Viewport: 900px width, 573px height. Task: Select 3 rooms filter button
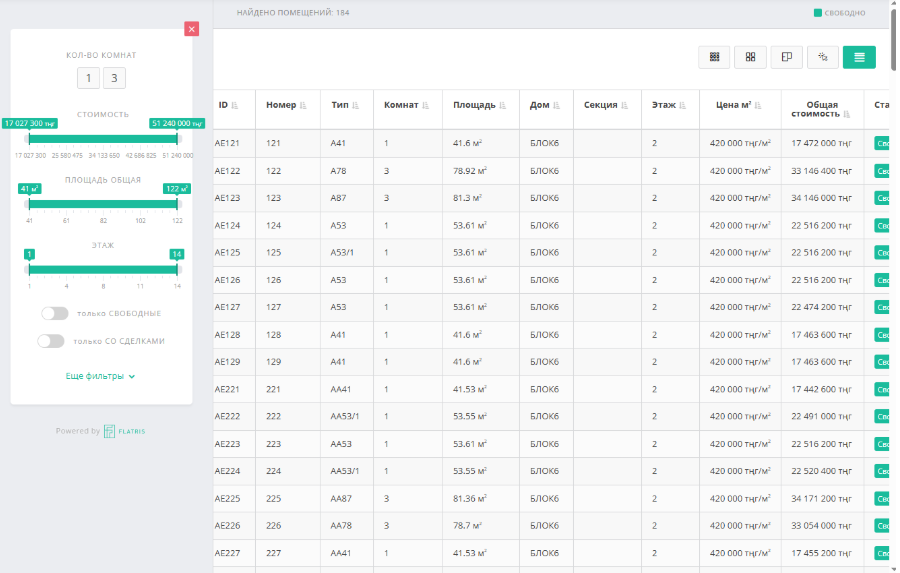tap(114, 79)
